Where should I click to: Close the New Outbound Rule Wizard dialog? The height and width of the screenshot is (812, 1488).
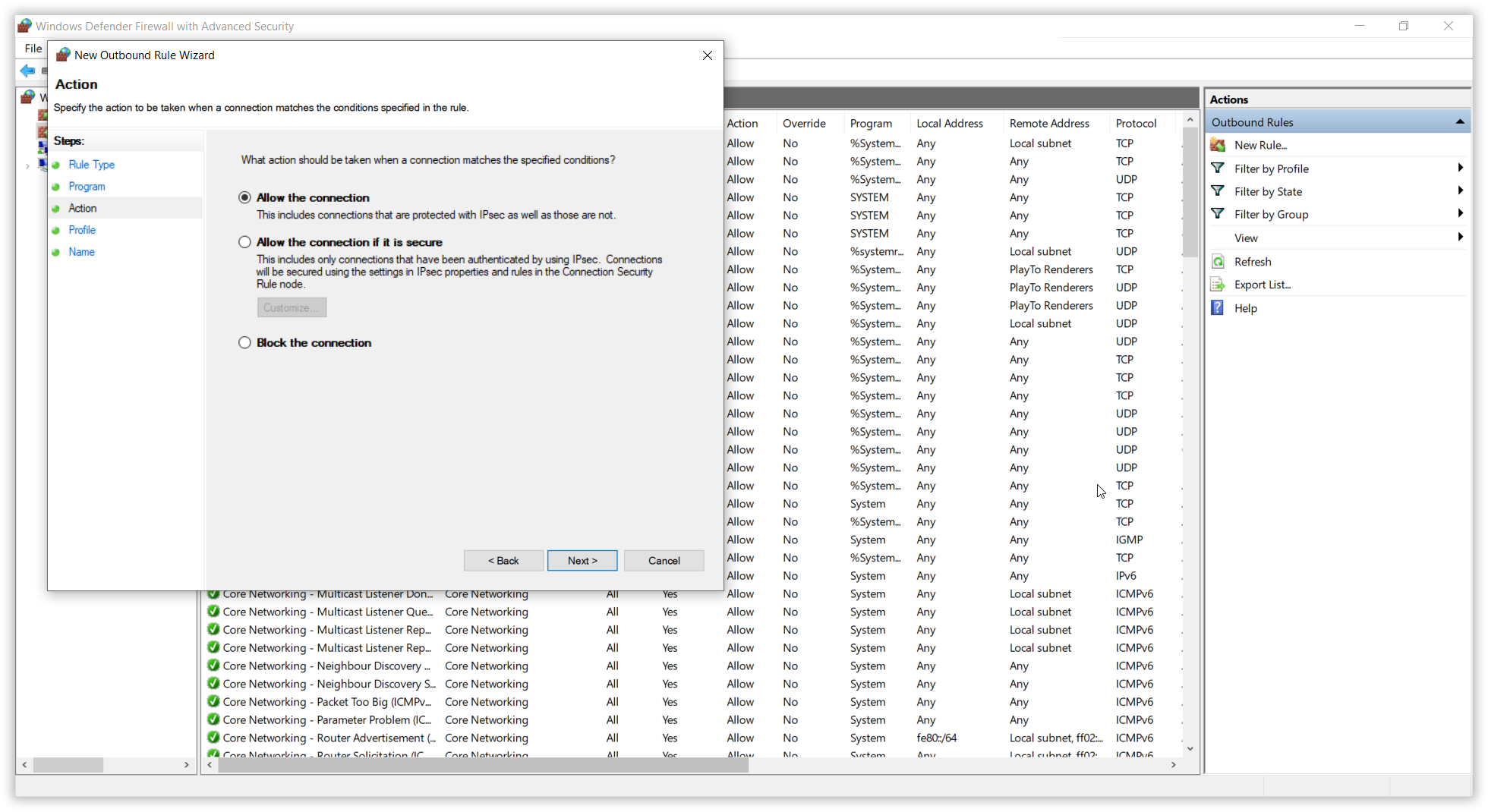[x=707, y=55]
